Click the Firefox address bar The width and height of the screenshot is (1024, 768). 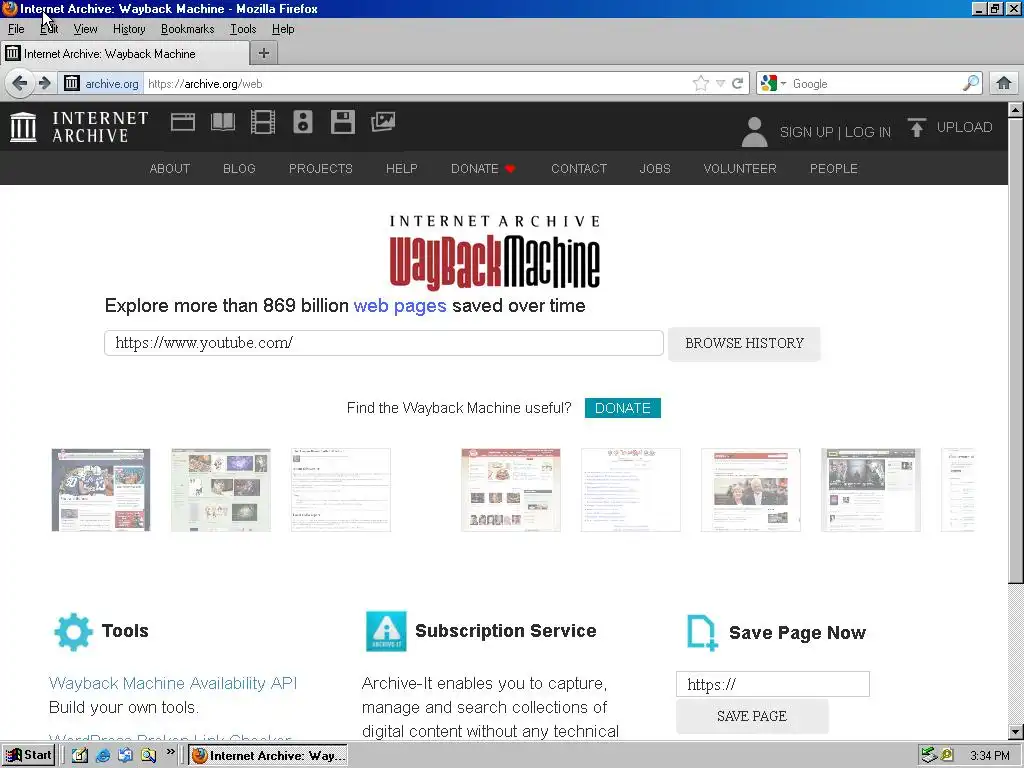coord(418,84)
